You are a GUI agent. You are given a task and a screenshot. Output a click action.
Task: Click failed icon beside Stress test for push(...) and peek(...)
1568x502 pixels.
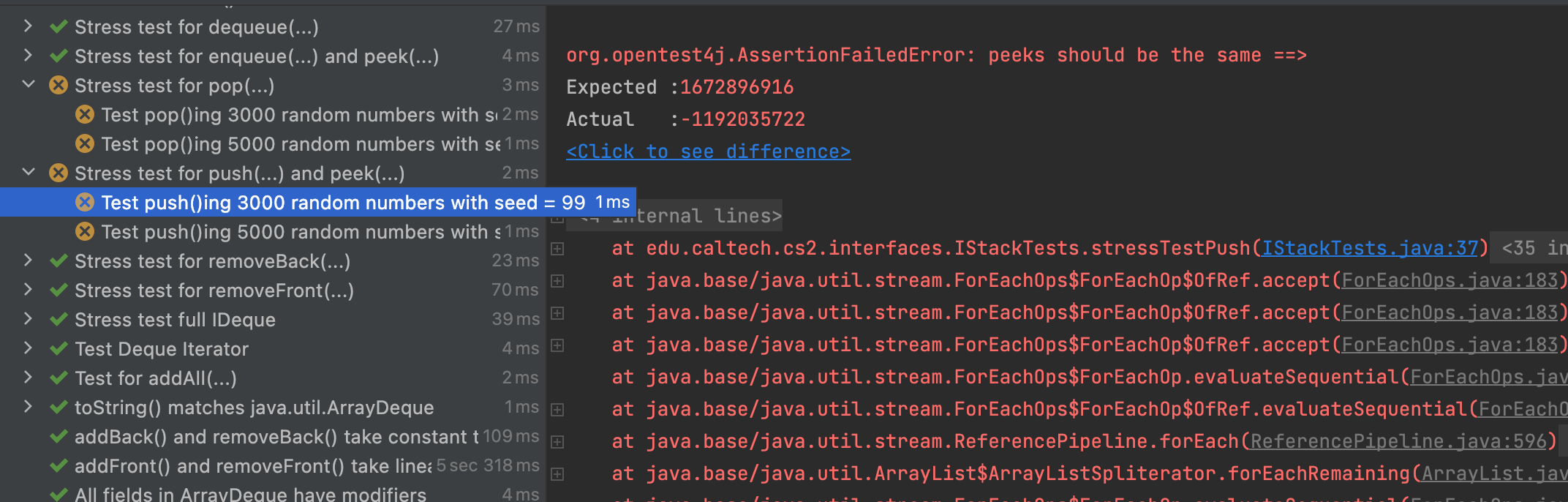tap(59, 173)
